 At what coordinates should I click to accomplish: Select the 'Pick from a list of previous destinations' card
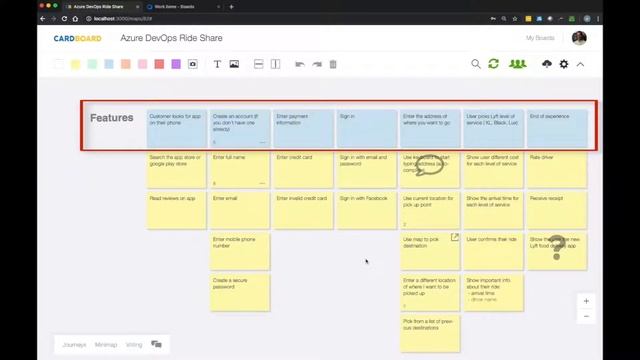coord(430,334)
